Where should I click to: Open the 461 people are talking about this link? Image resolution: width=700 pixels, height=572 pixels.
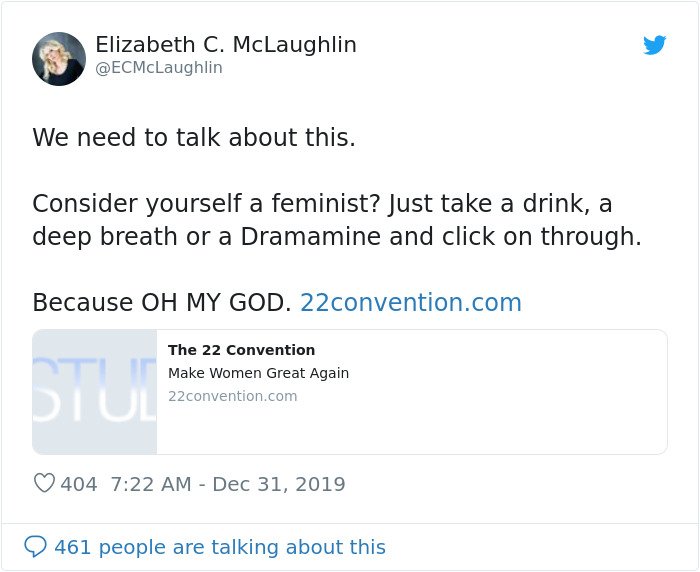click(x=219, y=547)
